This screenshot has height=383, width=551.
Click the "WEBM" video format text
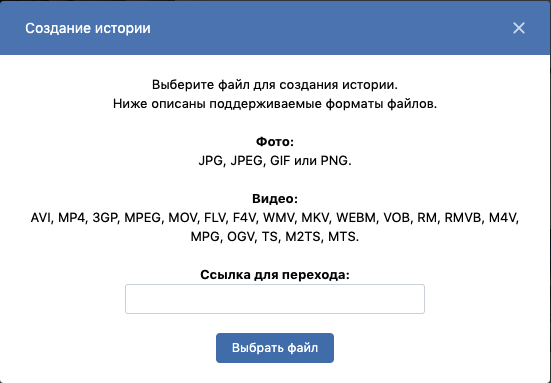click(x=356, y=218)
